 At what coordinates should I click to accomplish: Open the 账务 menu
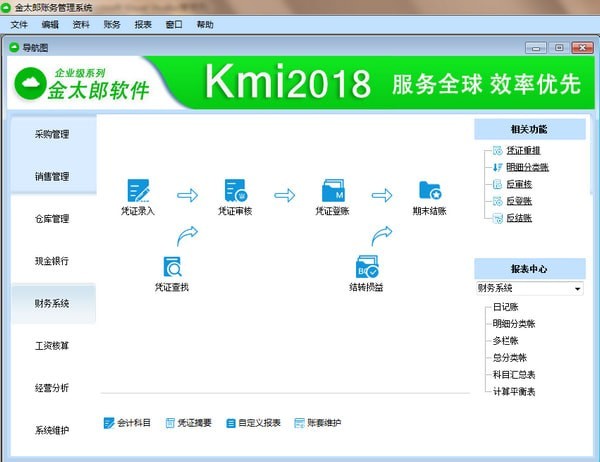(112, 25)
